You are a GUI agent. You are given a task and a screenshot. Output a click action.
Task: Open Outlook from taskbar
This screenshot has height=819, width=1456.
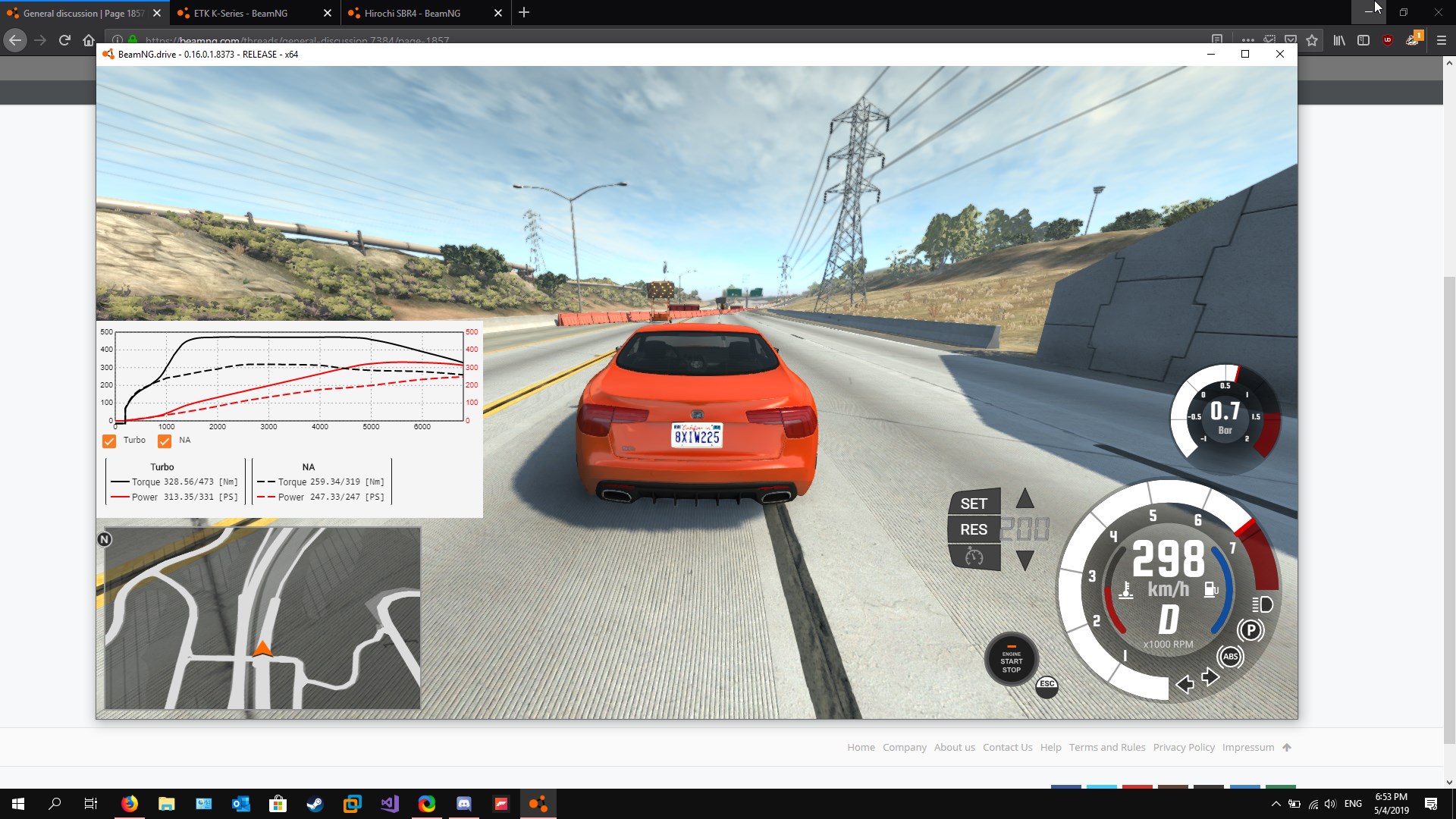tap(241, 804)
